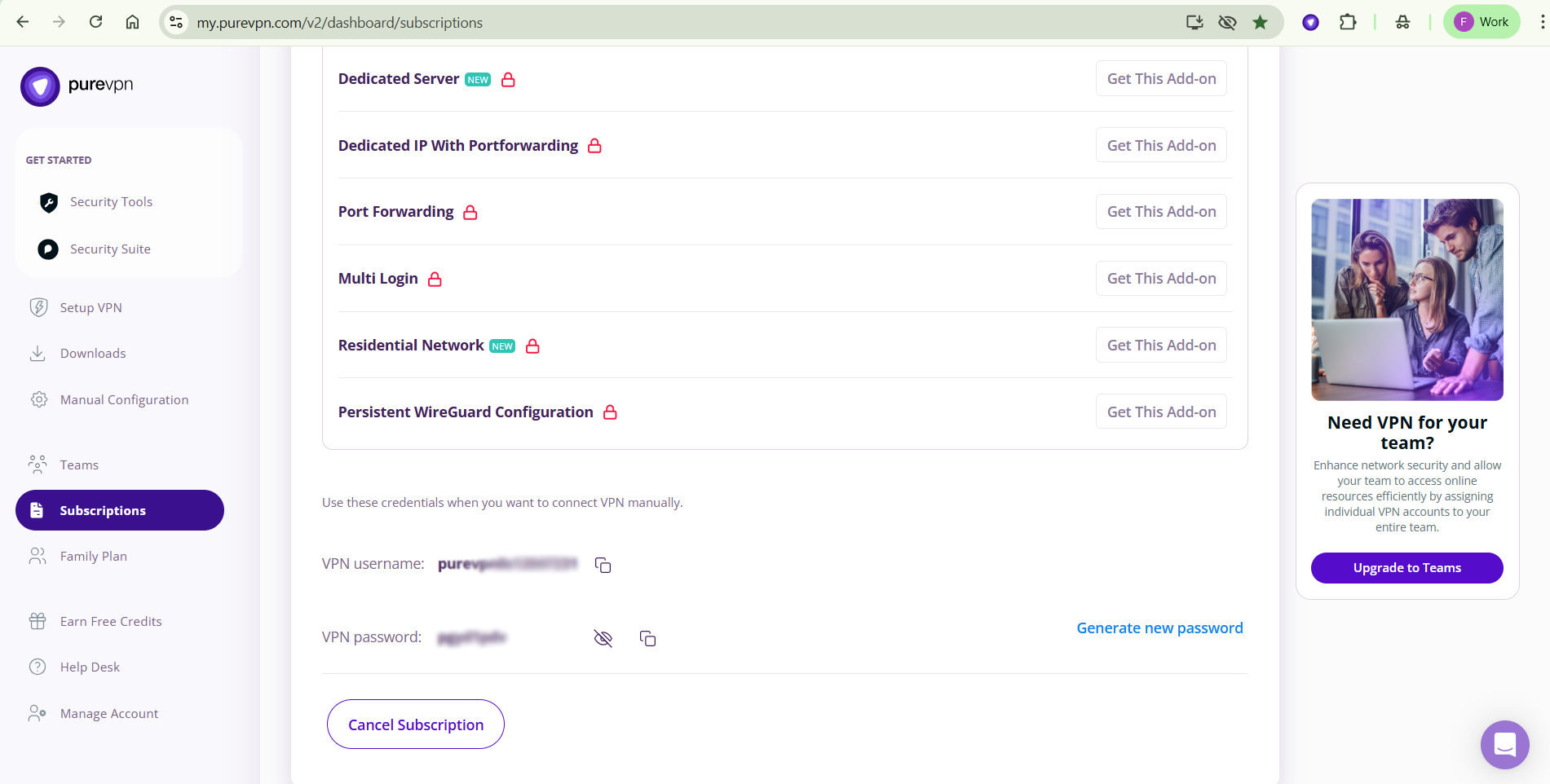The width and height of the screenshot is (1550, 784).
Task: Open Manual Configuration page
Action: click(x=124, y=399)
